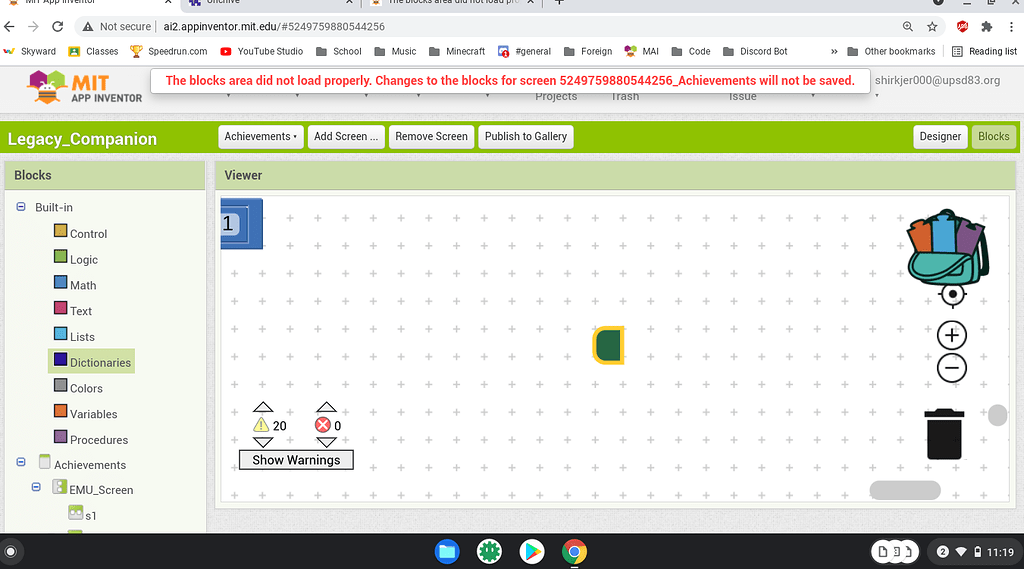Click the horizontal scrollbar in the viewer
This screenshot has height=569, width=1024.
905,490
